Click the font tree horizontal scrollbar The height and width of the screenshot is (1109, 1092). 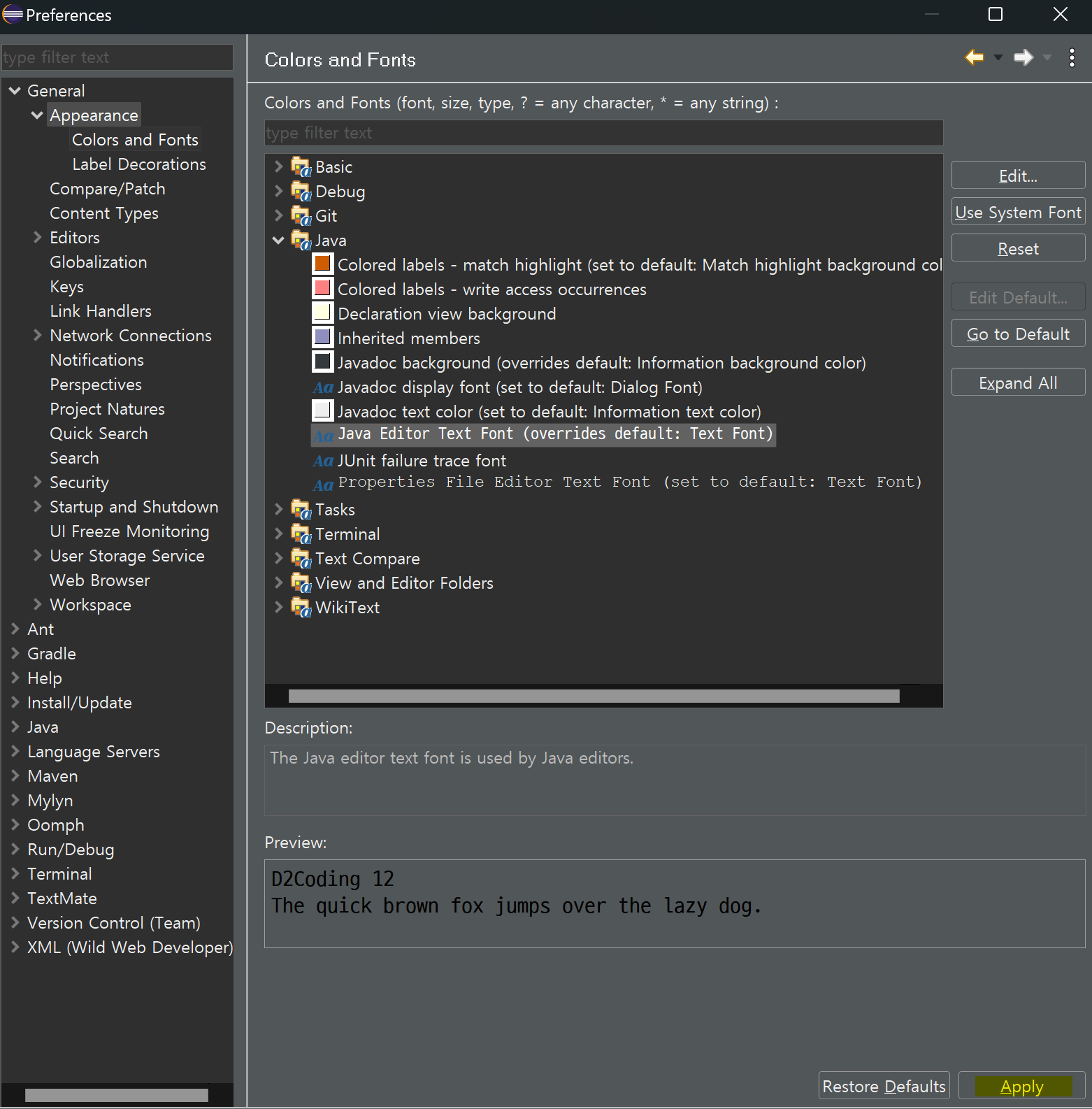point(594,696)
